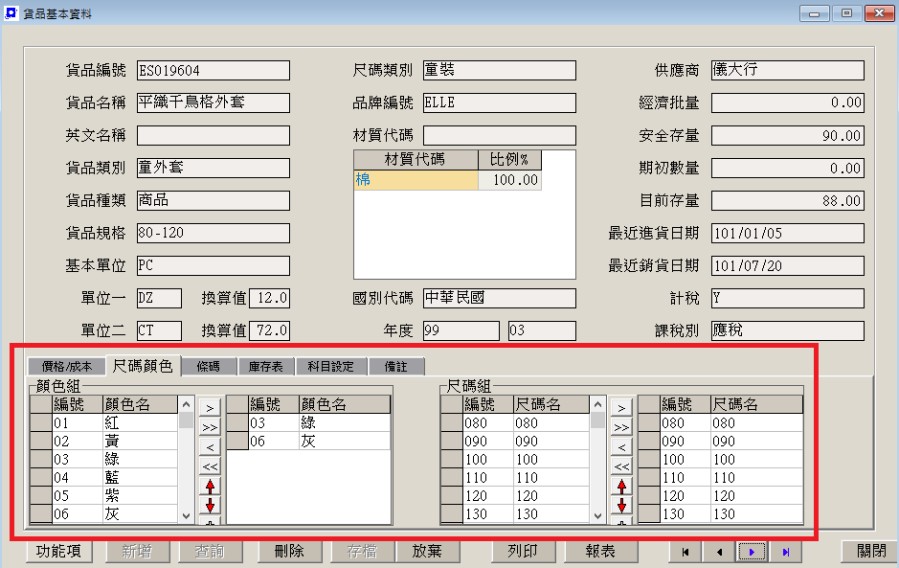
Task: Select size 080 in available size list
Action: [x=526, y=423]
